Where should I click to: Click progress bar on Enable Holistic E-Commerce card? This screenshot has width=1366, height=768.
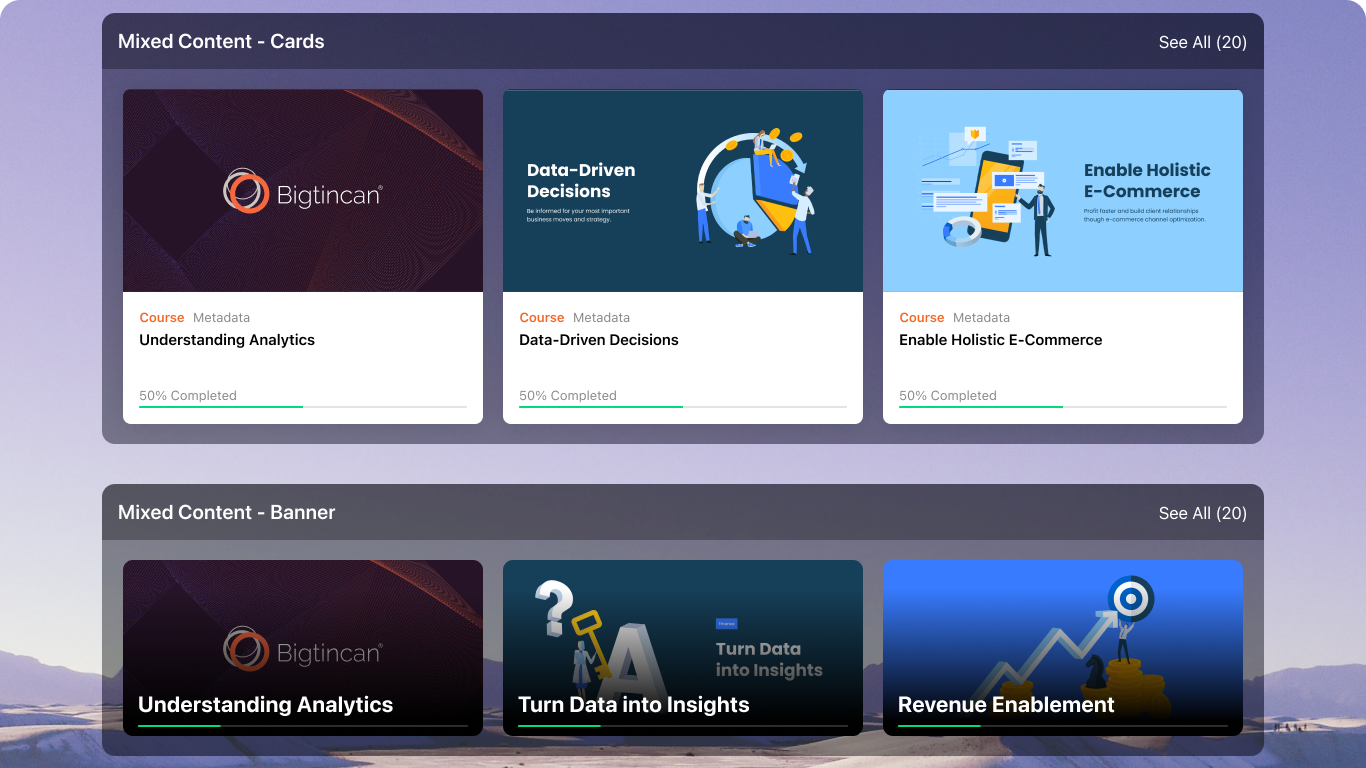pyautogui.click(x=1063, y=407)
